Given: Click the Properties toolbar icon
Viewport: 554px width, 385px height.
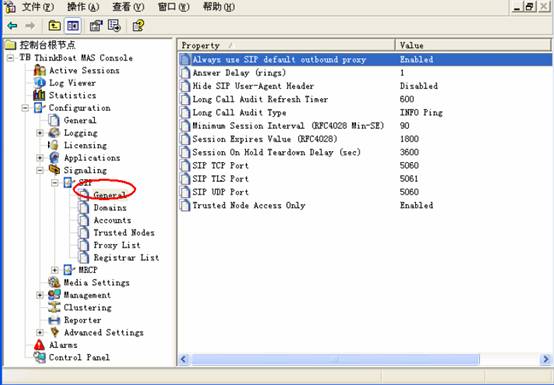Looking at the screenshot, I should tap(96, 25).
